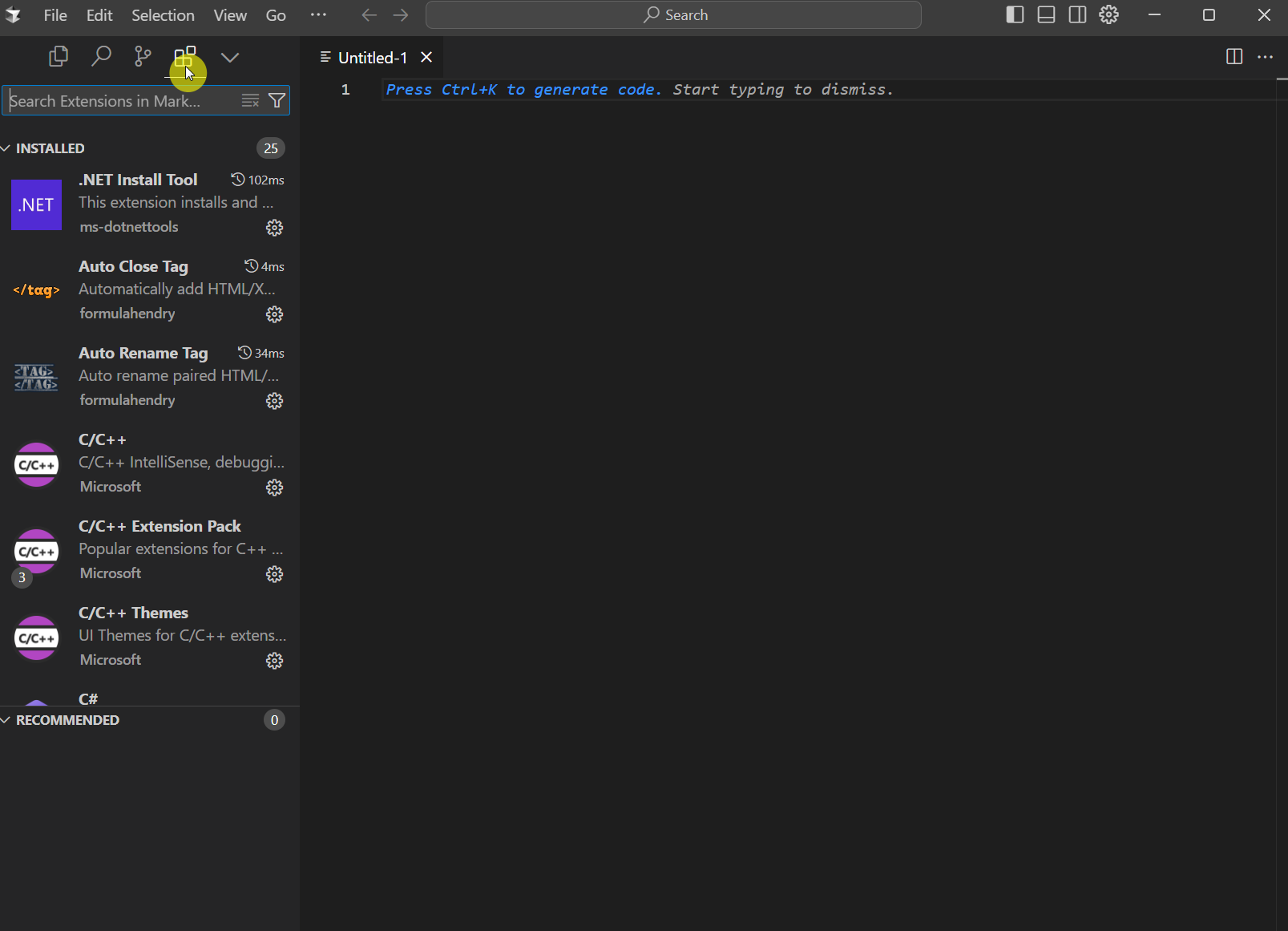Open the View menu

[230, 15]
